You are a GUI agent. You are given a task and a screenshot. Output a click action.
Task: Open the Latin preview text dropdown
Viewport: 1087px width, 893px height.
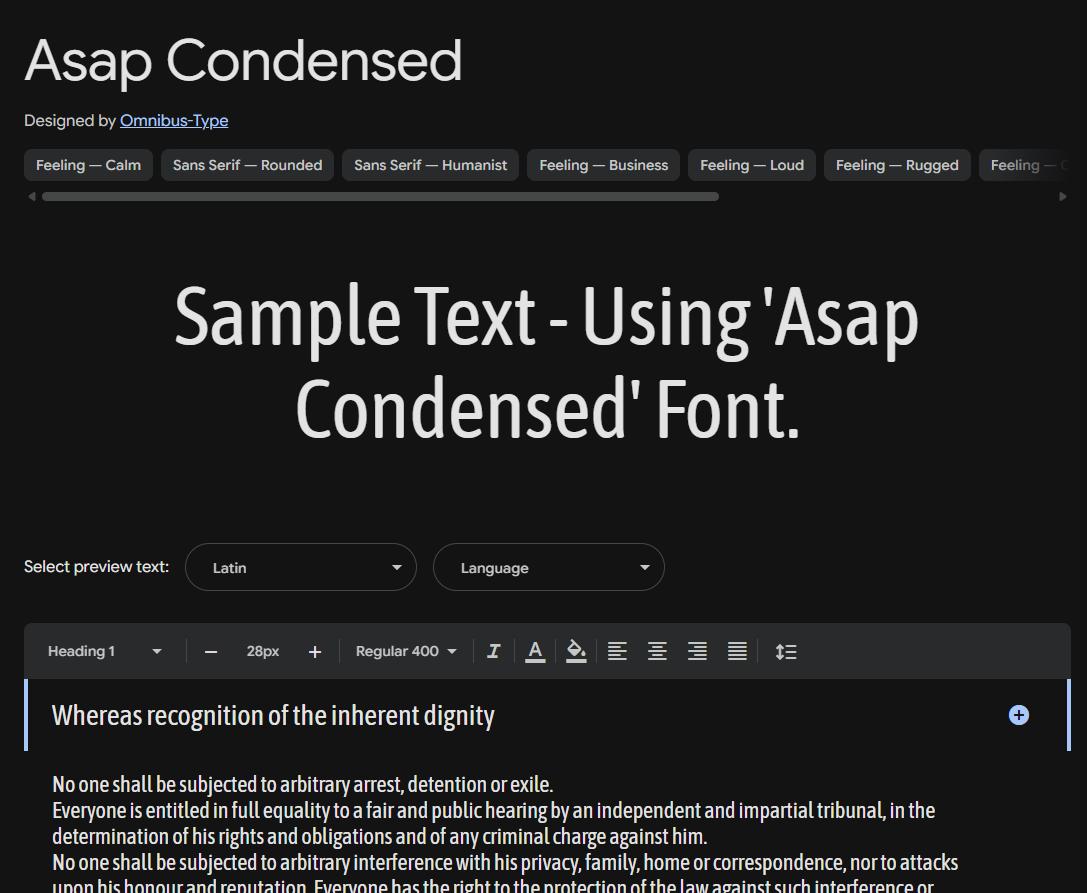tap(301, 567)
